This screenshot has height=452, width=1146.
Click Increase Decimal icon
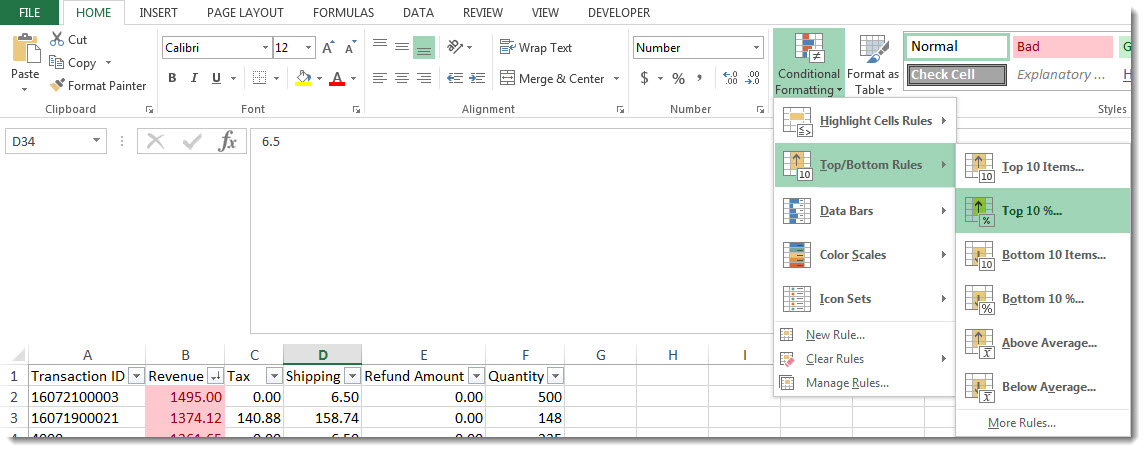[729, 78]
